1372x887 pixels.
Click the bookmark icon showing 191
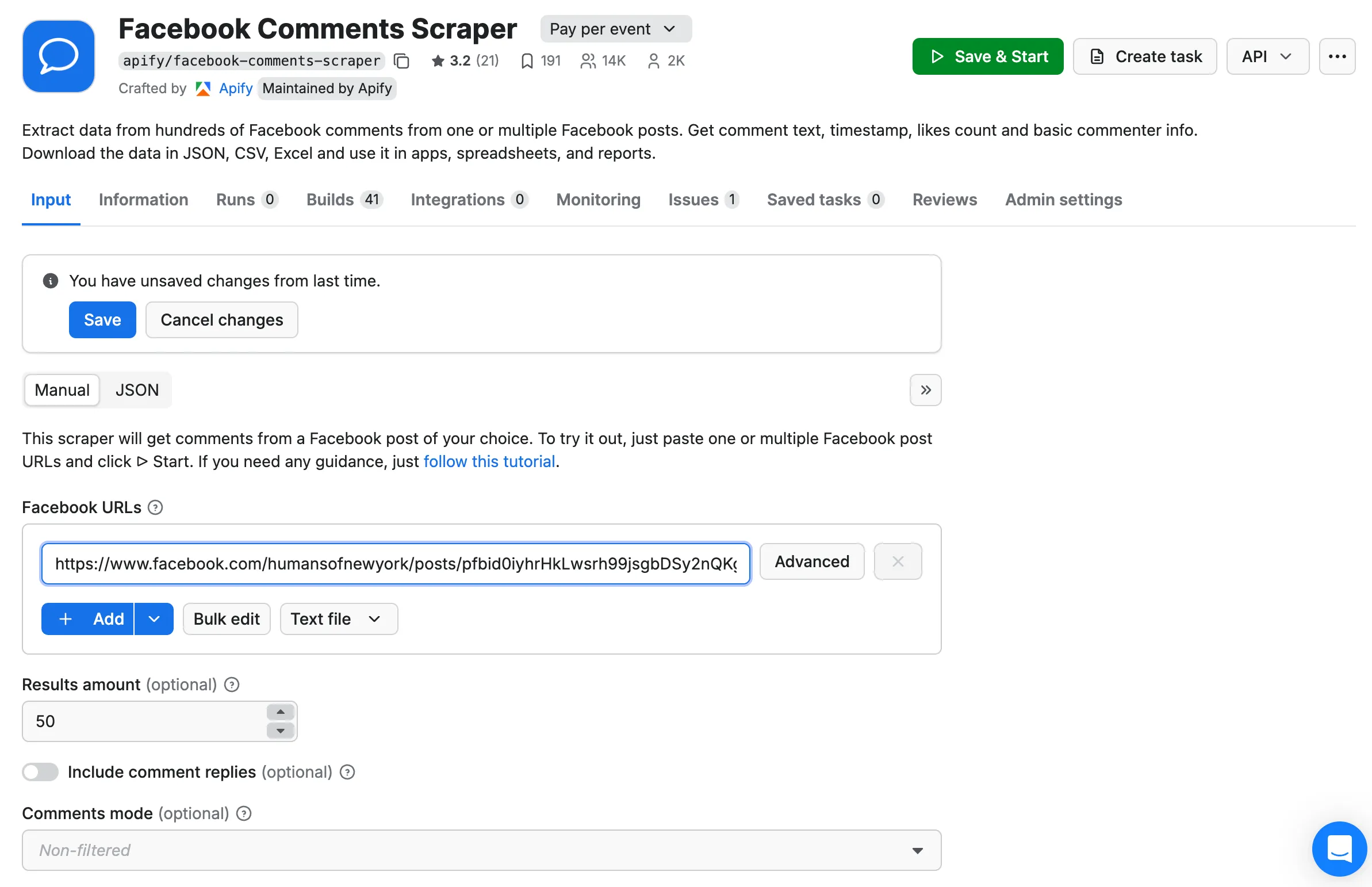[x=526, y=60]
